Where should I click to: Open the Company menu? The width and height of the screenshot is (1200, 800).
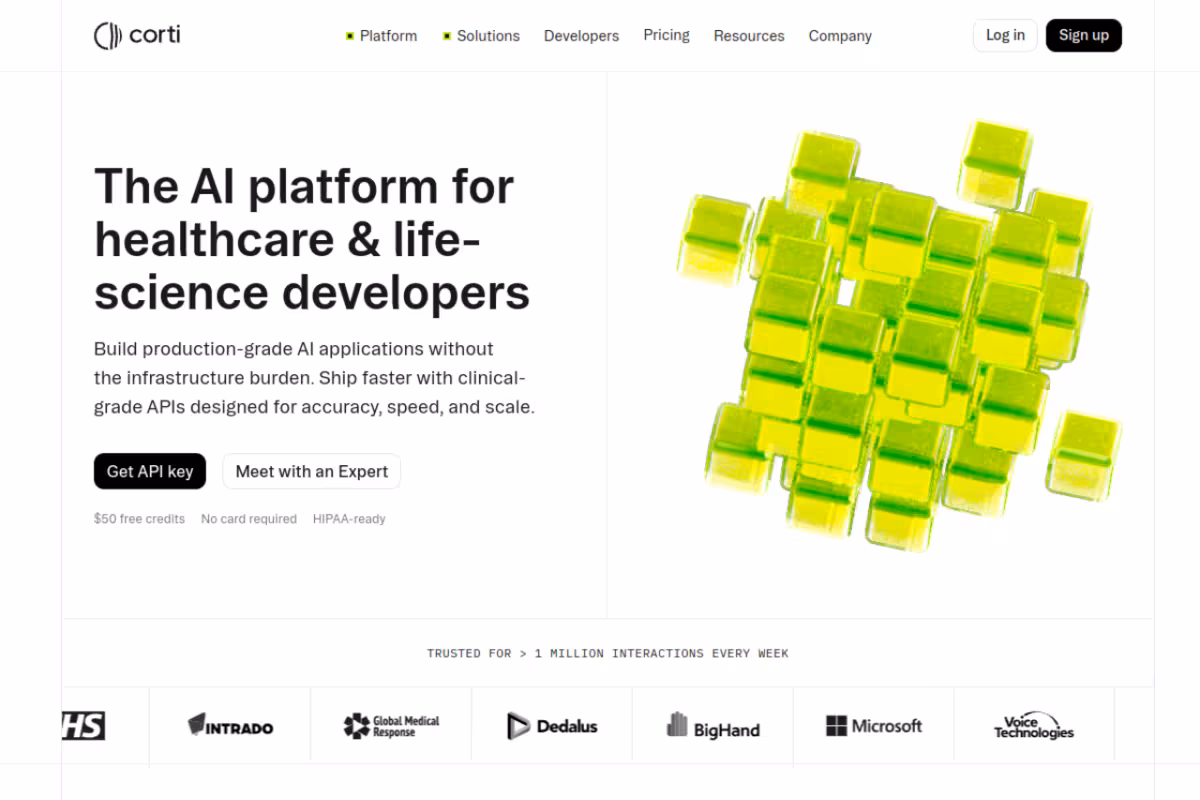[x=840, y=36]
